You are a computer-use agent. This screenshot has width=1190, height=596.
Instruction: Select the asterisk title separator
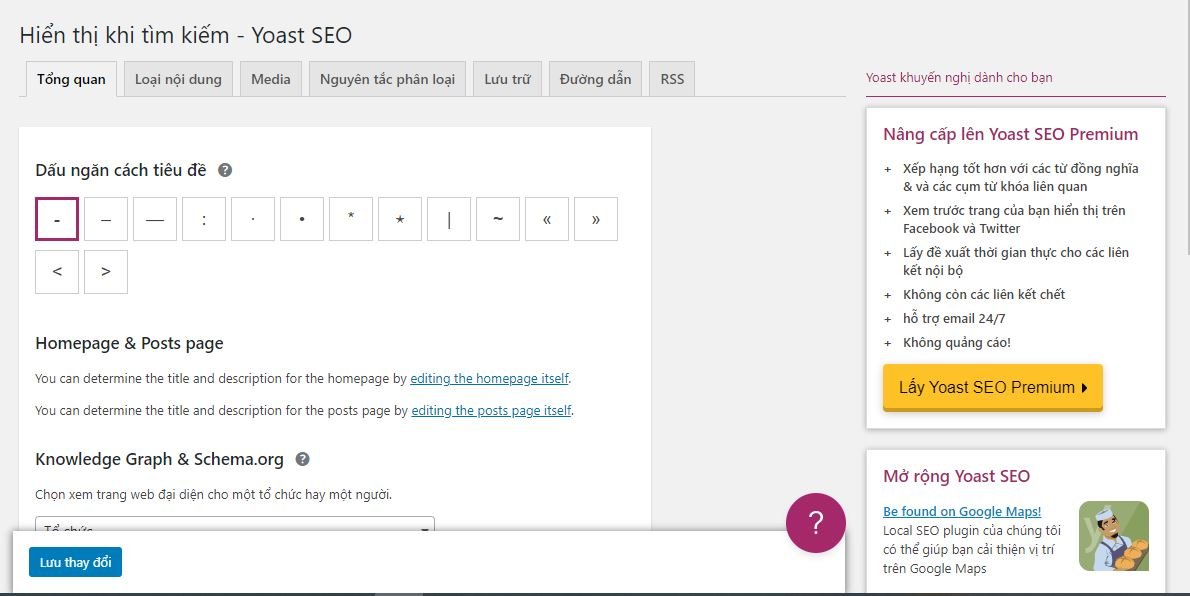351,219
